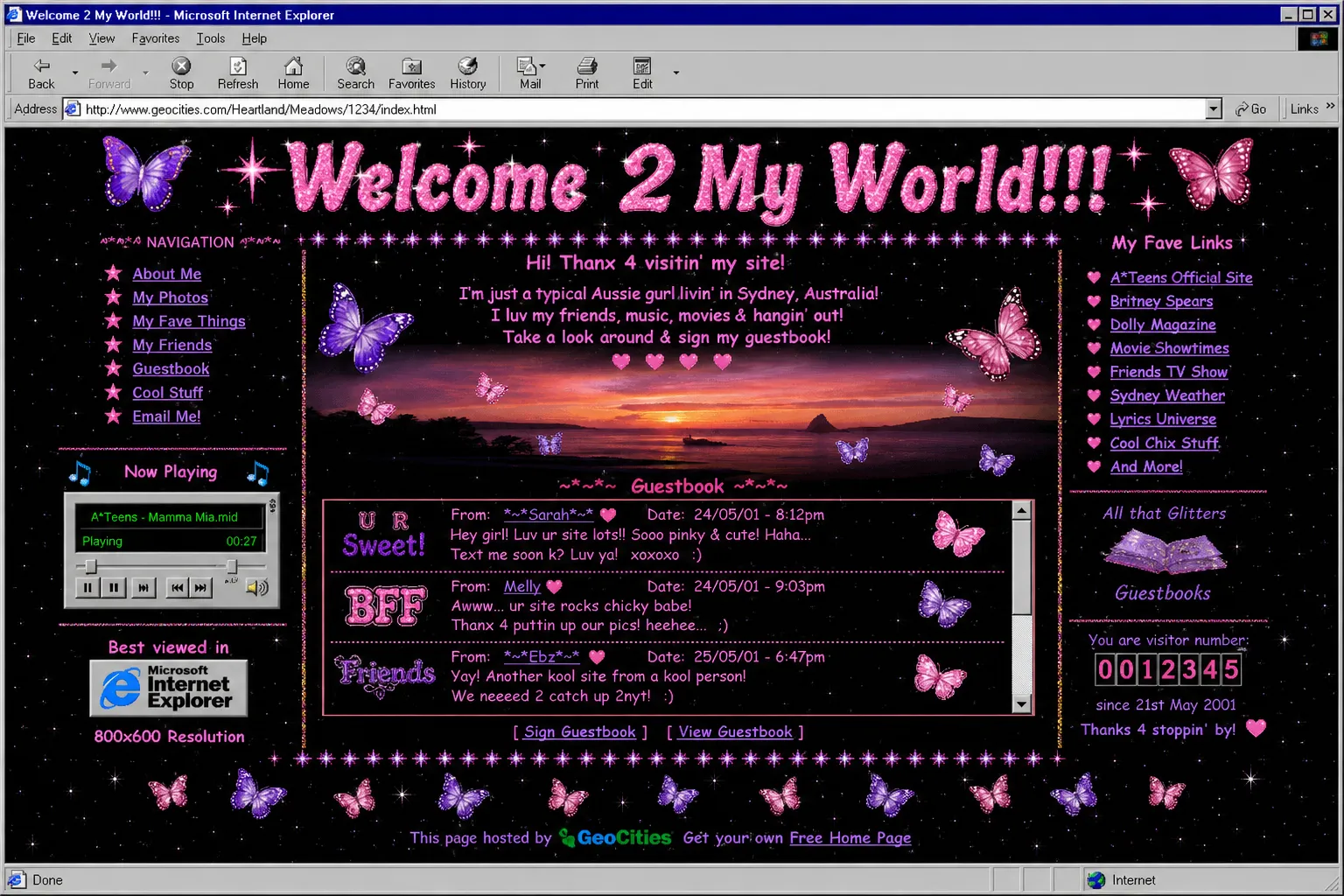Open the Tools menu
The image size is (1344, 896).
(x=211, y=38)
